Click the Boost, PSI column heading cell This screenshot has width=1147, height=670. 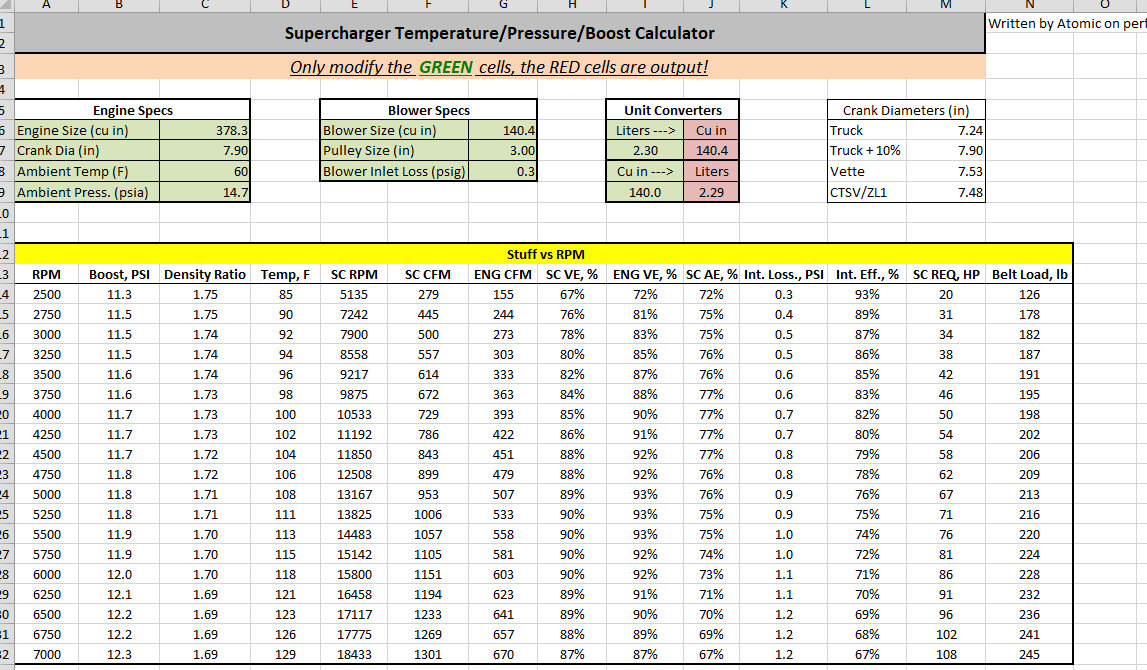click(x=118, y=274)
